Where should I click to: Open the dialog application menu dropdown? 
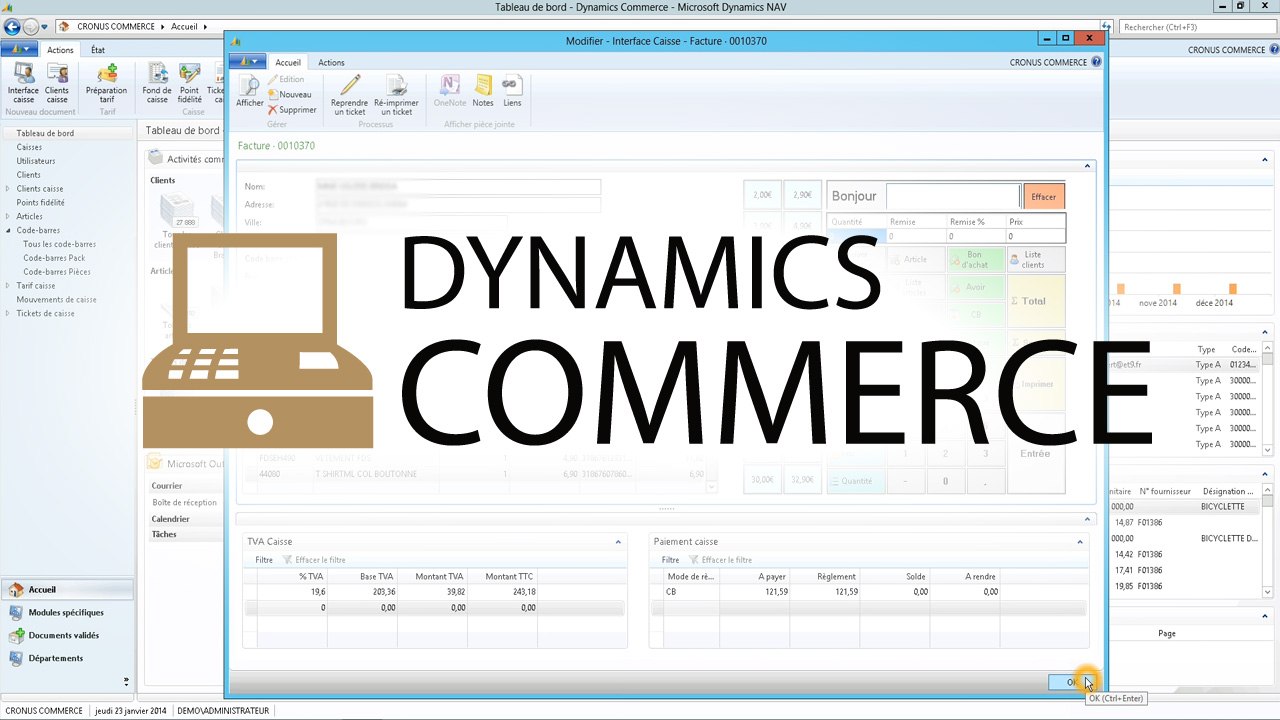coord(247,62)
